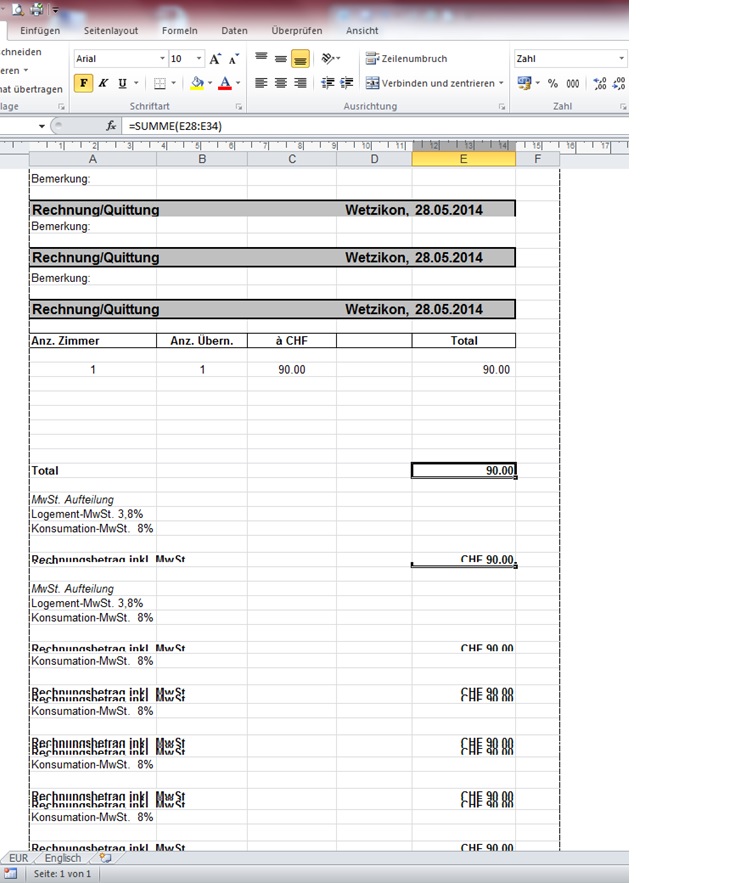Align cell text left

261,83
